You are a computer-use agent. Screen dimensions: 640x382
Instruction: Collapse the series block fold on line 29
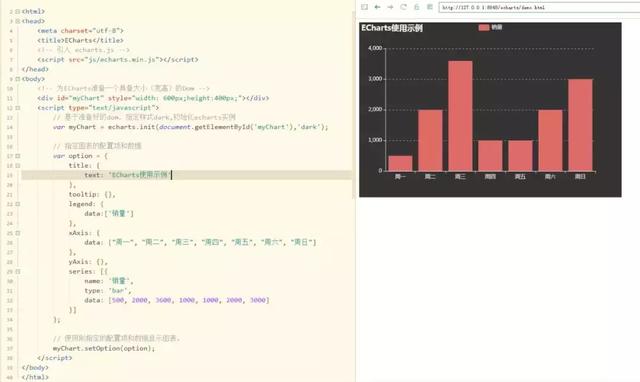tap(18, 271)
